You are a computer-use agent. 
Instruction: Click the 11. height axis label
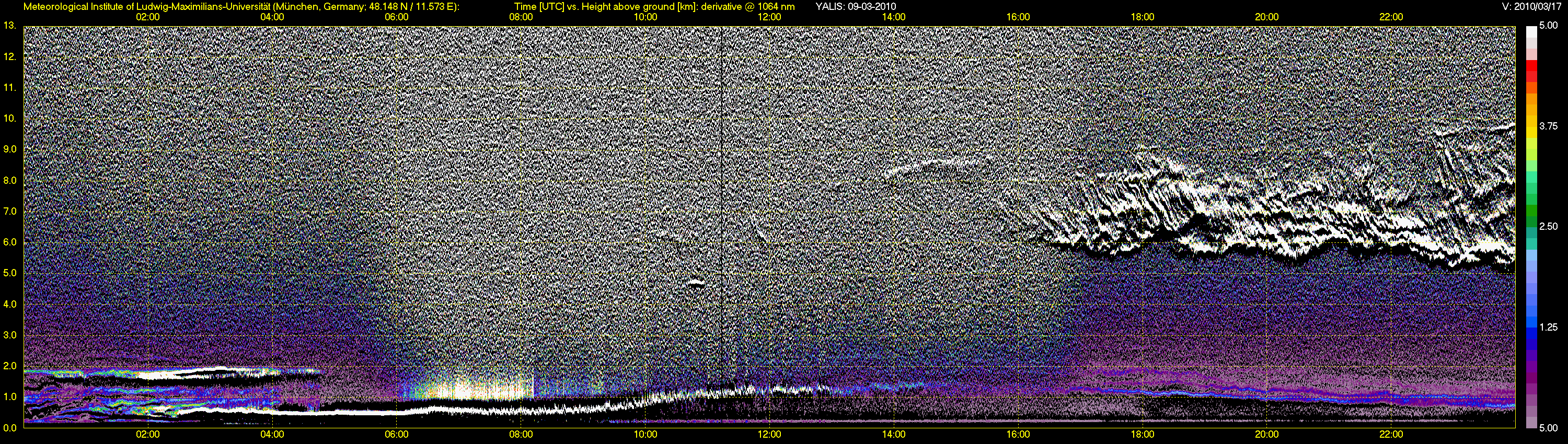coord(9,88)
